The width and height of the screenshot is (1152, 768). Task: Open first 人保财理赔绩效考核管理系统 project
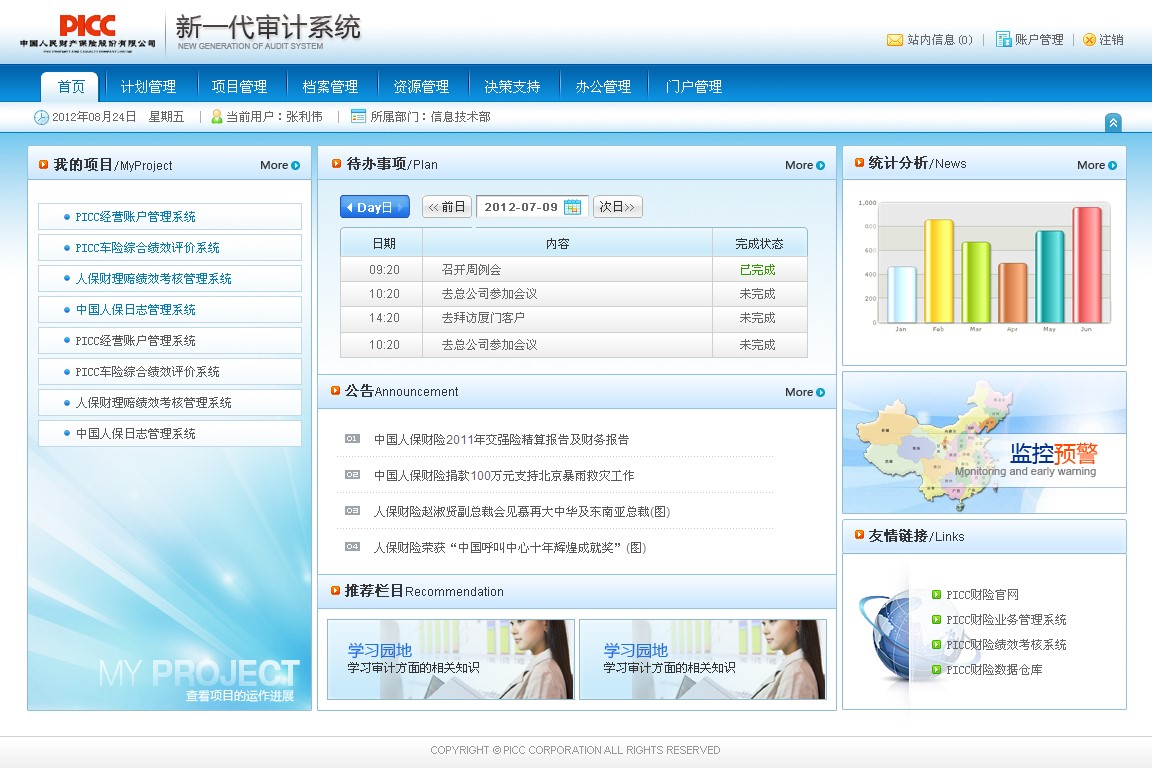coord(170,279)
